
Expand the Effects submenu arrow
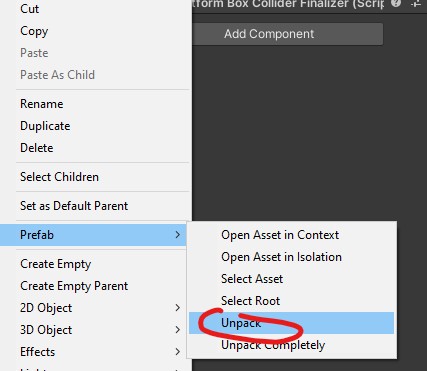click(x=178, y=352)
